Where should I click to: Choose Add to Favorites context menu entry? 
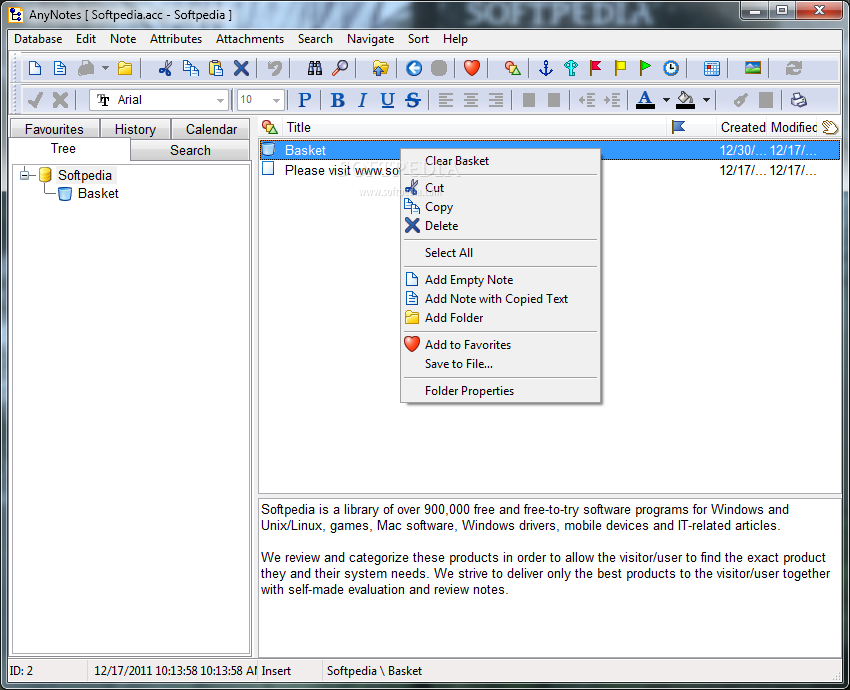pos(500,345)
